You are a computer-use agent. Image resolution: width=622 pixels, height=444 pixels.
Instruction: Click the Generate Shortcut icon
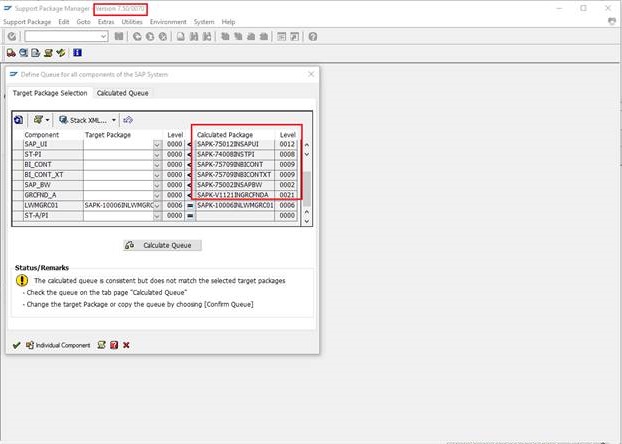click(x=294, y=37)
